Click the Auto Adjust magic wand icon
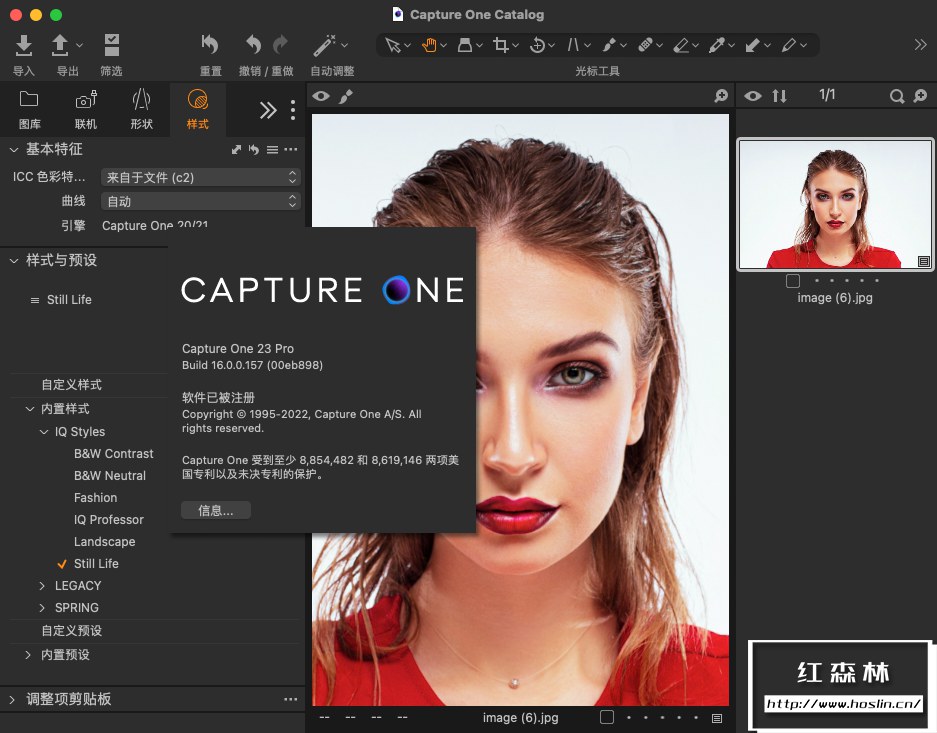This screenshot has height=733, width=937. [x=324, y=45]
